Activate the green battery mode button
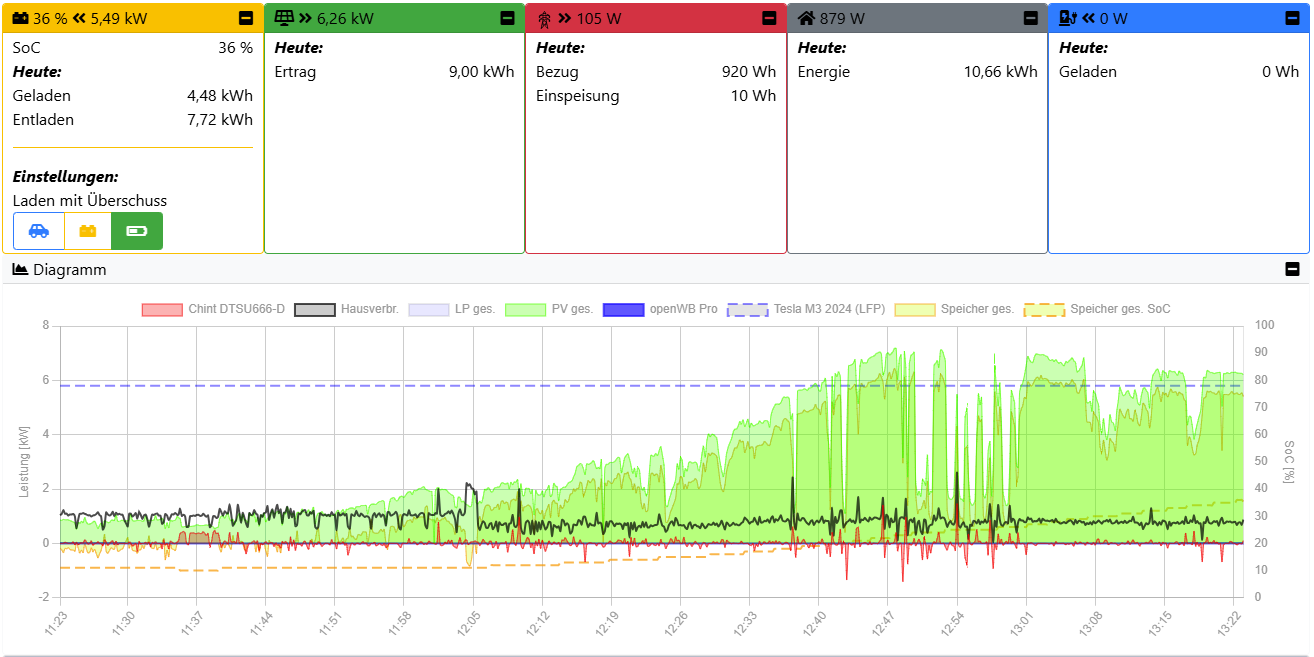The image size is (1314, 657). (137, 231)
